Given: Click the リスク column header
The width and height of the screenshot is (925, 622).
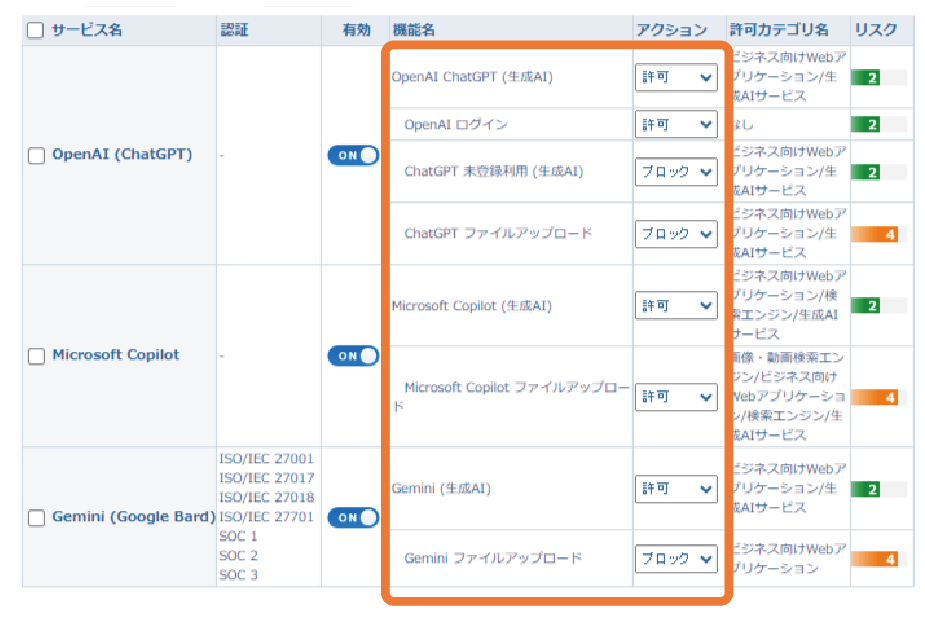Looking at the screenshot, I should tap(876, 30).
